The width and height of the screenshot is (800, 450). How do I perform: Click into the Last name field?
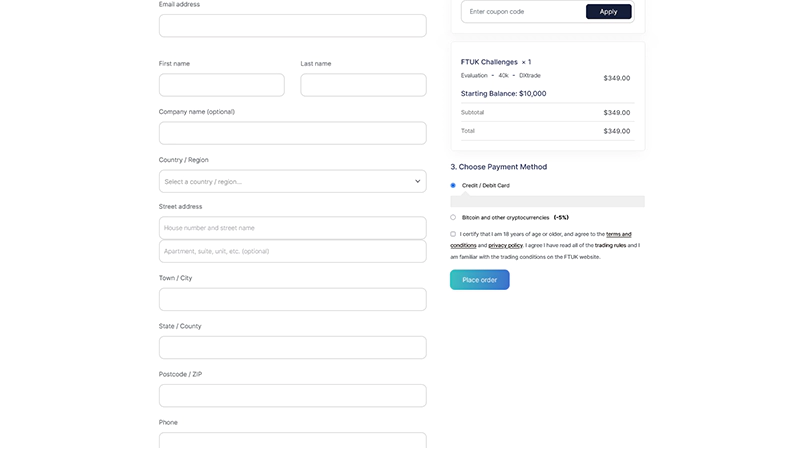(x=363, y=85)
